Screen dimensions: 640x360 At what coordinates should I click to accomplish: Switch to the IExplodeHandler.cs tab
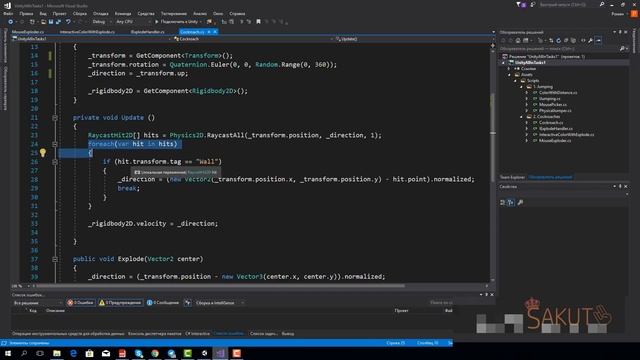(x=147, y=32)
